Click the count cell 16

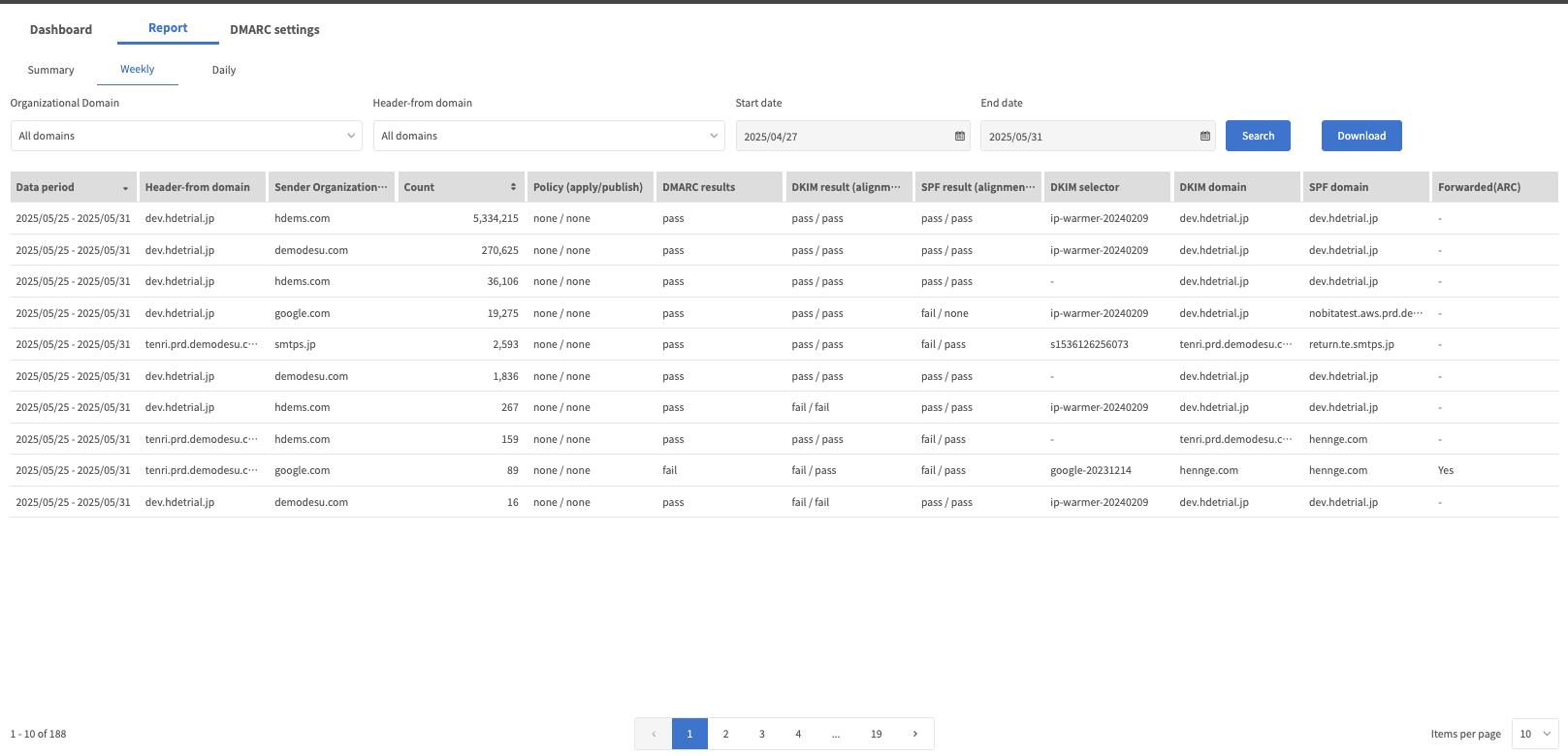tap(513, 503)
